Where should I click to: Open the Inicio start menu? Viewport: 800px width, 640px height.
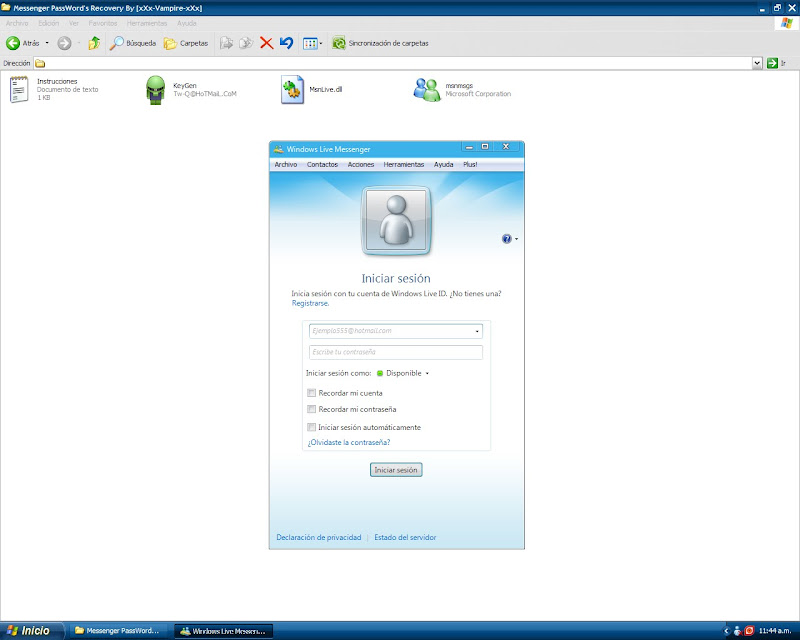[32, 631]
